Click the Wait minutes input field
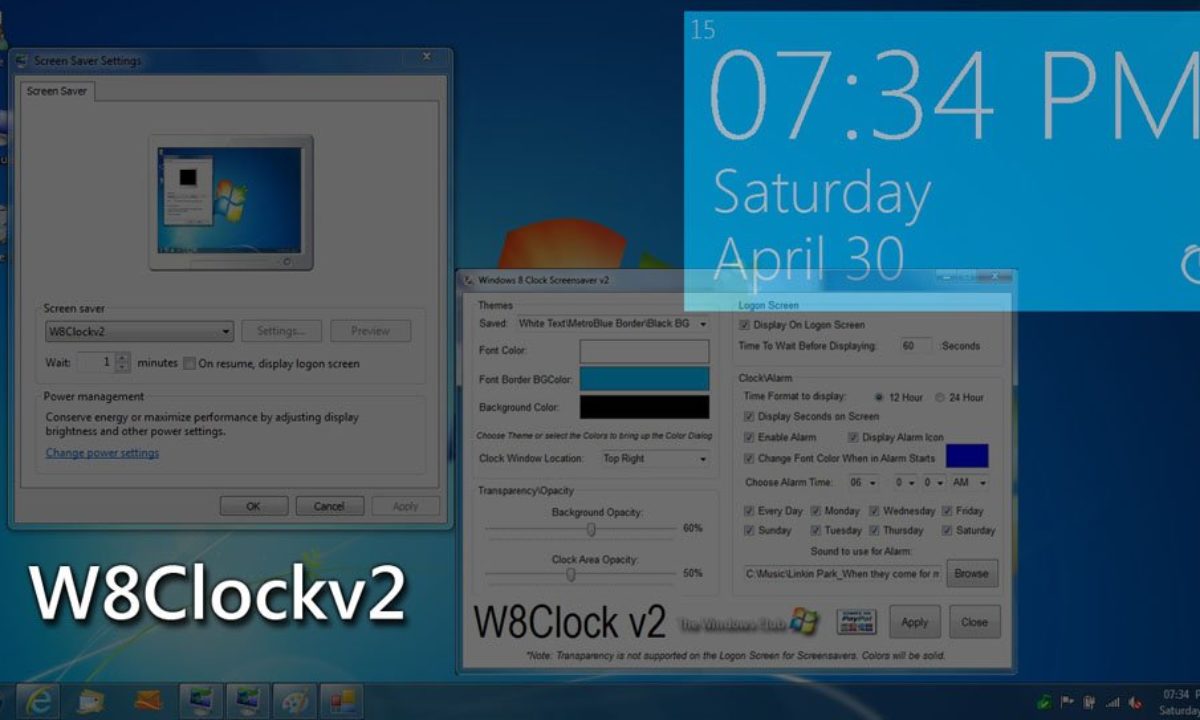Image resolution: width=1200 pixels, height=720 pixels. 96,363
